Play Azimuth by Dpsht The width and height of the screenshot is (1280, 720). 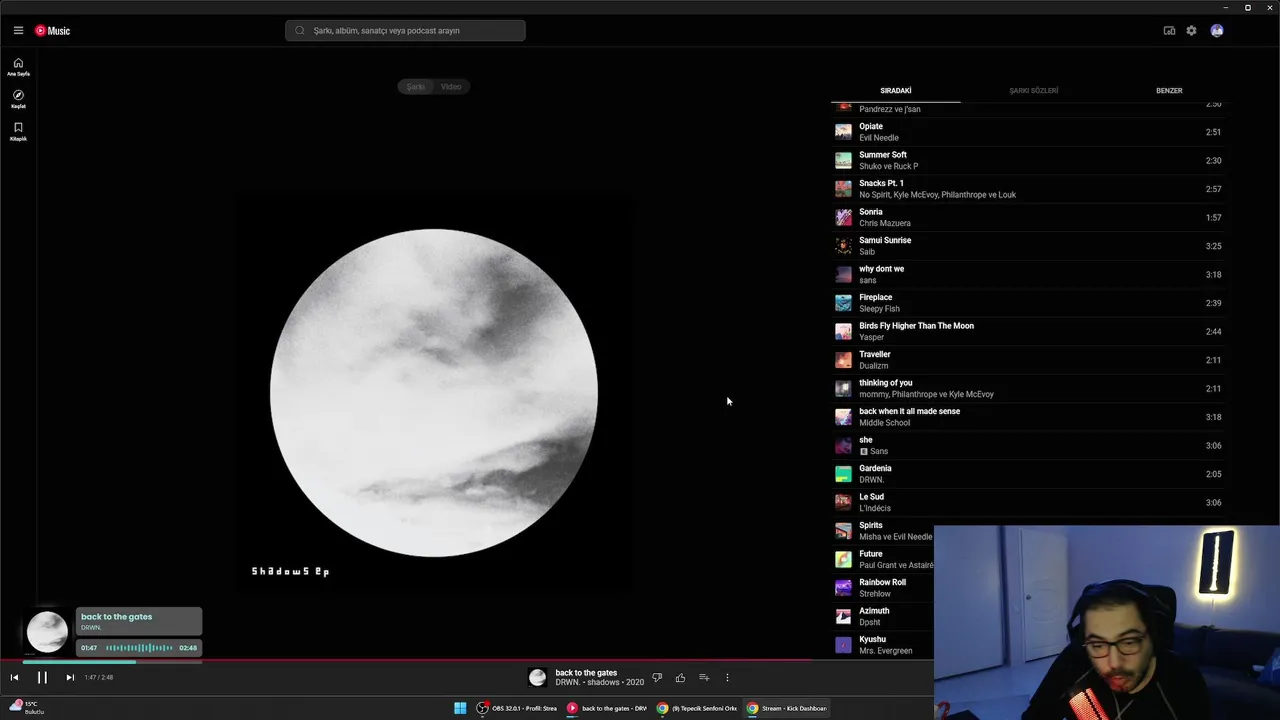[883, 616]
